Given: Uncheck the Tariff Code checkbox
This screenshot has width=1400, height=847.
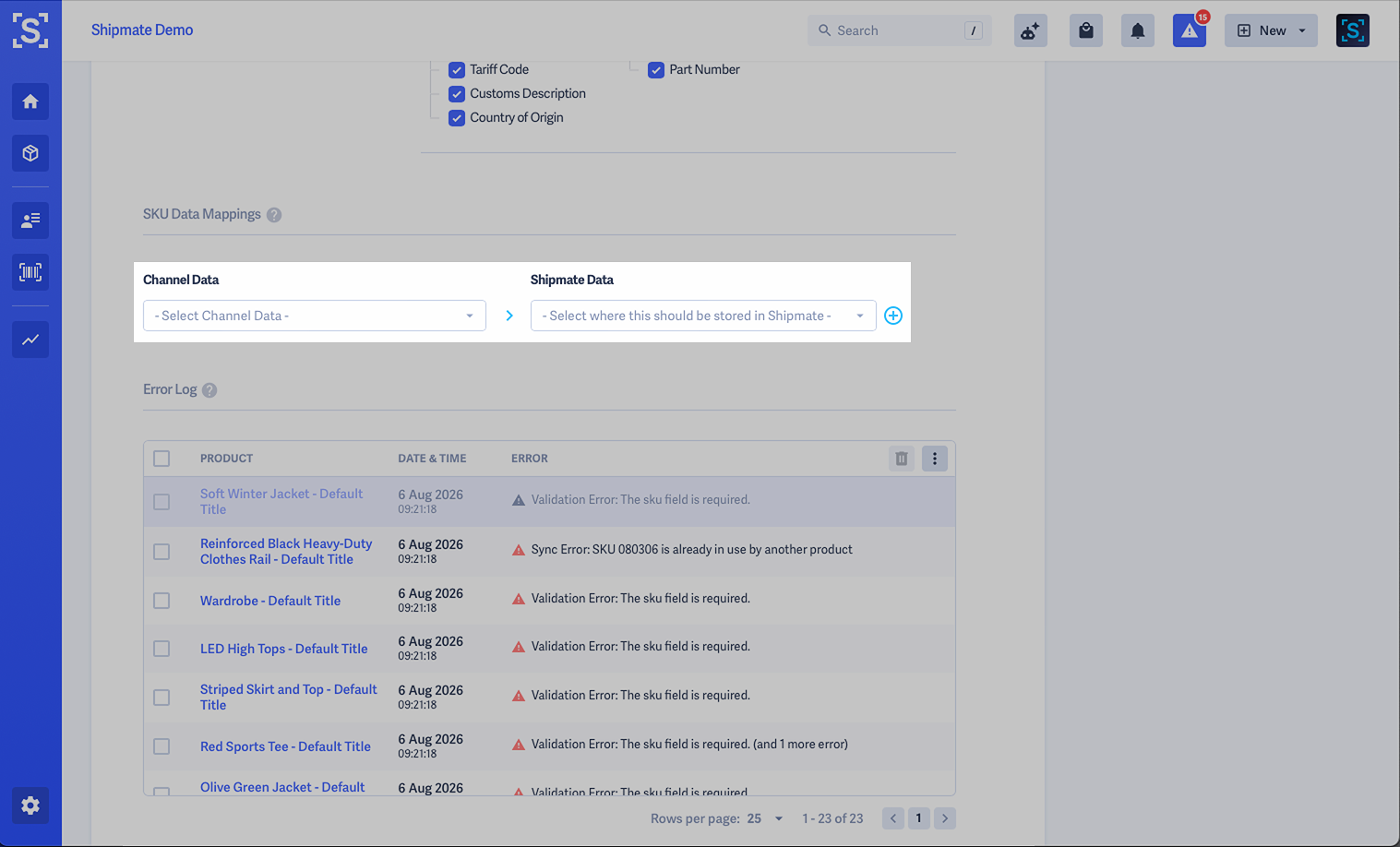Looking at the screenshot, I should tap(457, 70).
